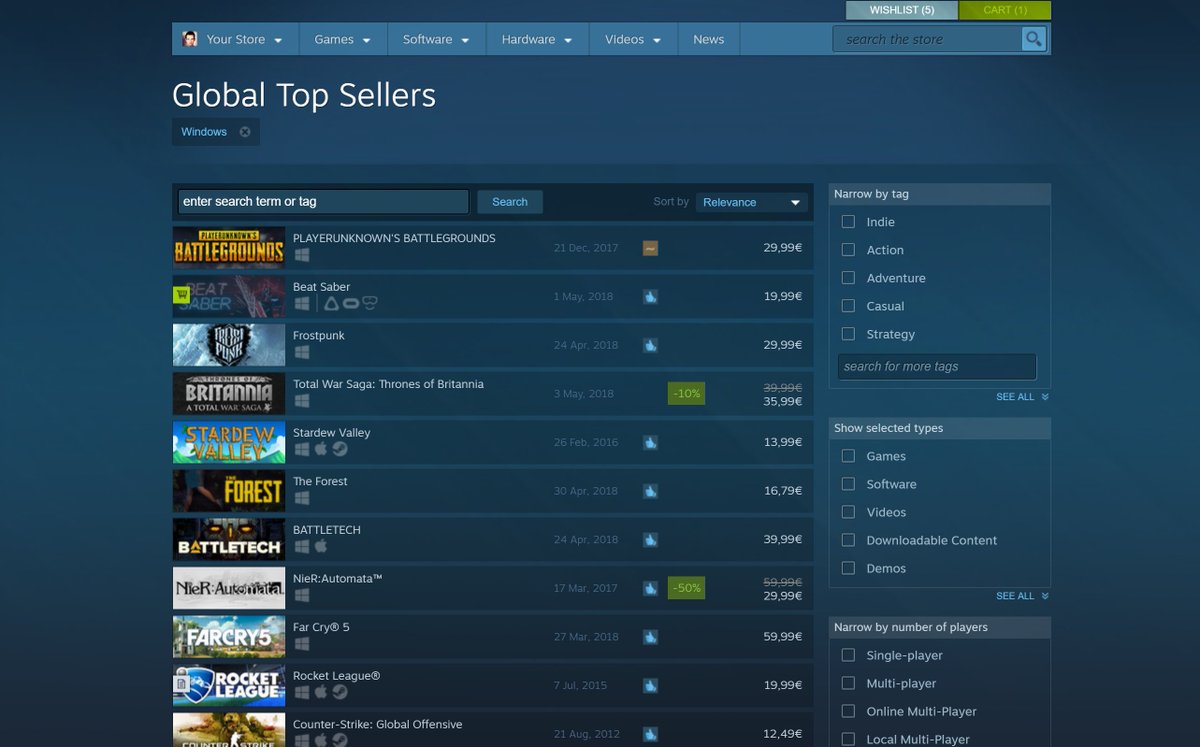
Task: Click the wishlist icon on Rocket League thumbnail
Action: pos(182,684)
